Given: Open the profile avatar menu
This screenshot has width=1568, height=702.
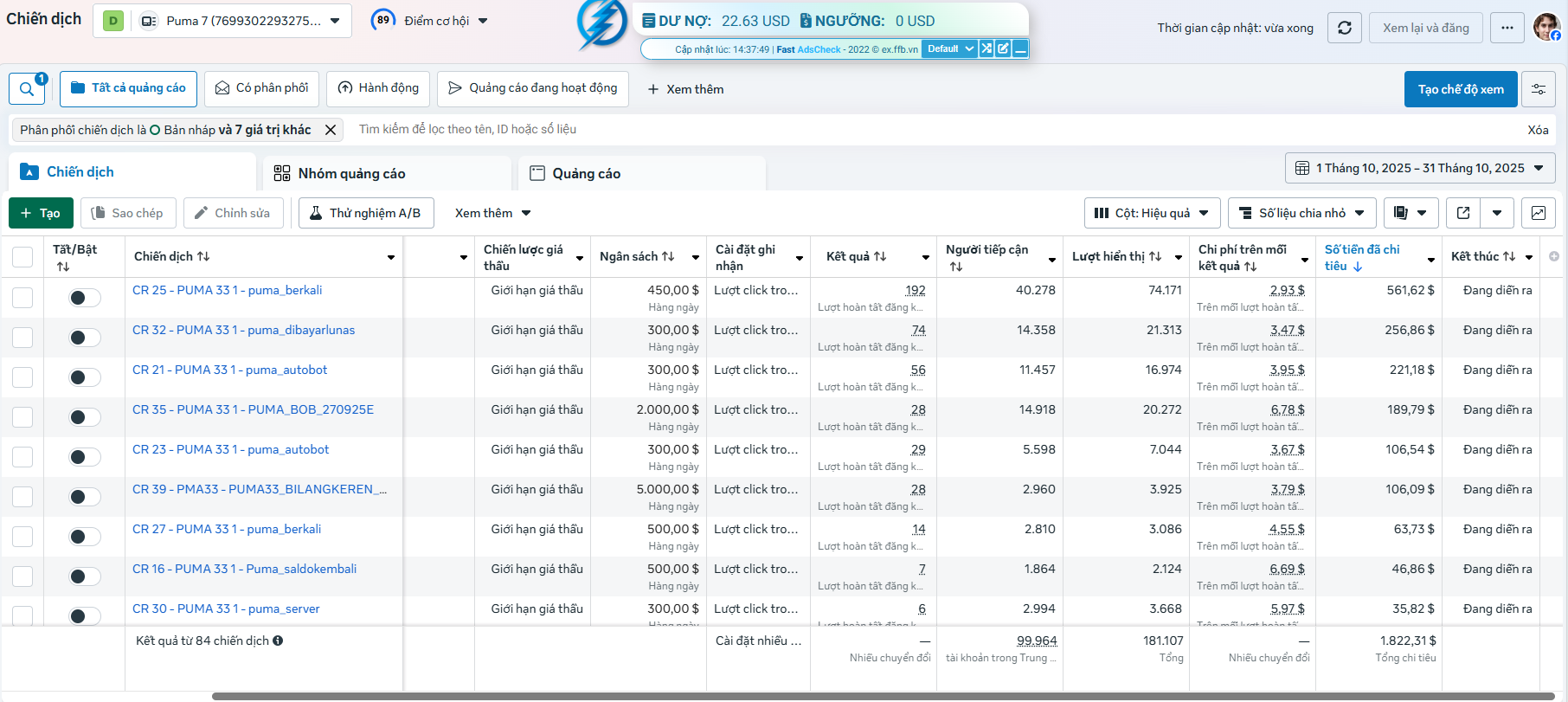Looking at the screenshot, I should click(x=1546, y=28).
